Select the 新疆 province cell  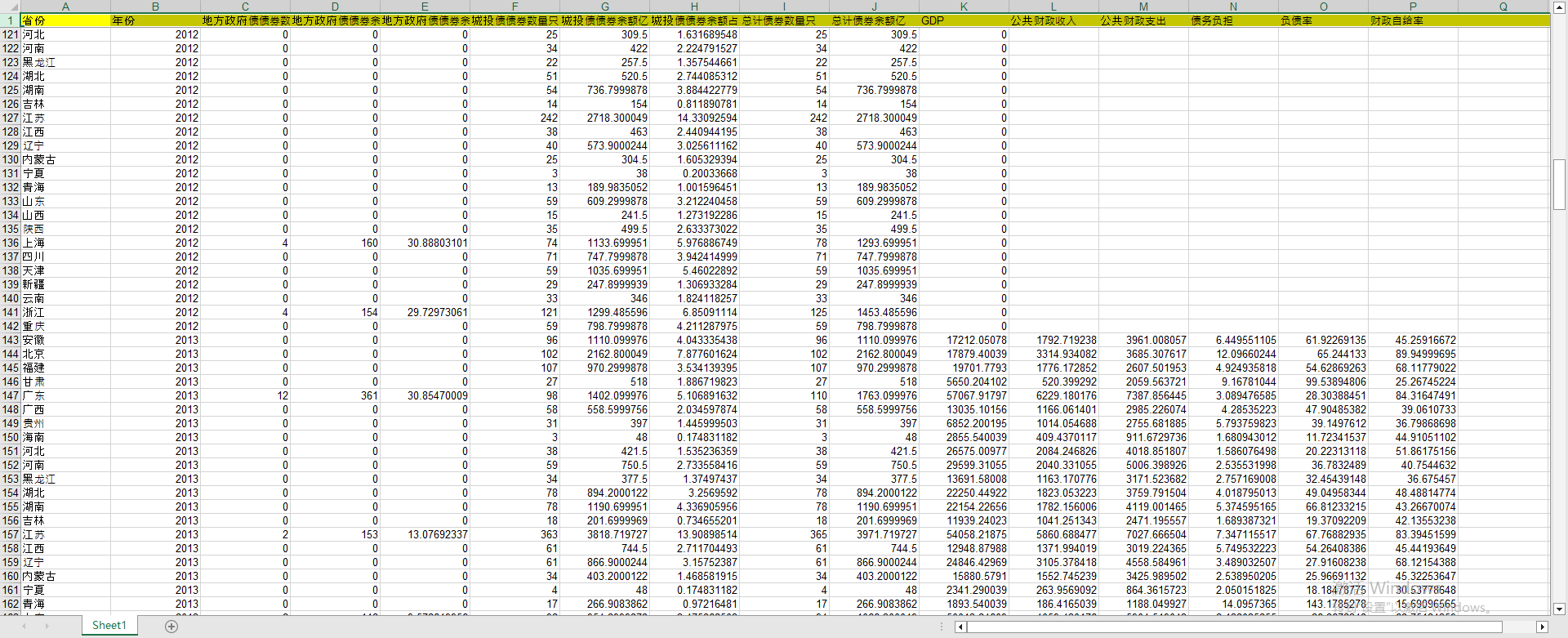[65, 285]
